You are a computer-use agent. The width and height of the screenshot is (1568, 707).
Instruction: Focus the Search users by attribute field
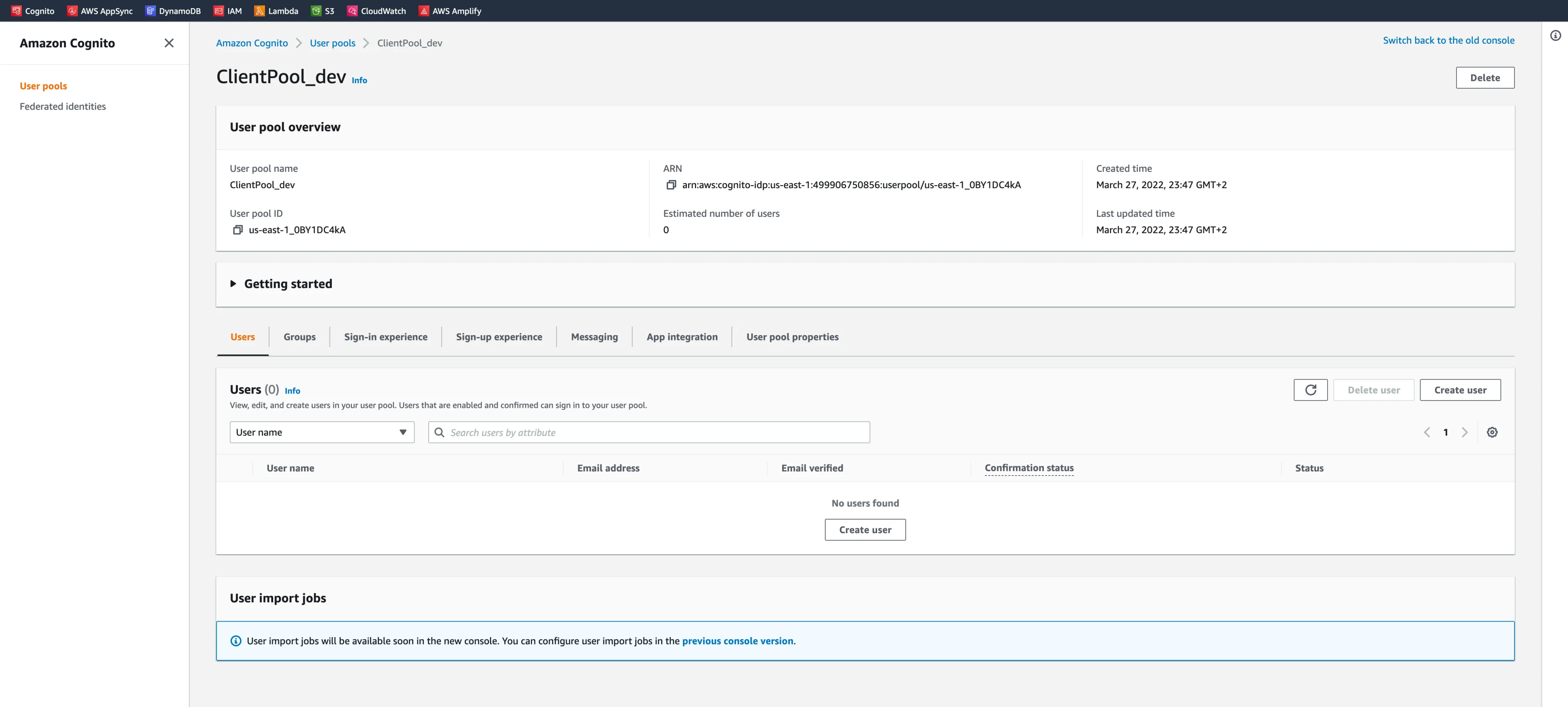click(x=649, y=433)
